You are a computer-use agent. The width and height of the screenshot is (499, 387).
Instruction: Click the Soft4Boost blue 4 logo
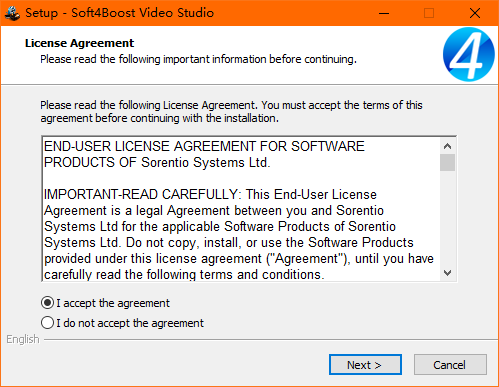pos(468,54)
